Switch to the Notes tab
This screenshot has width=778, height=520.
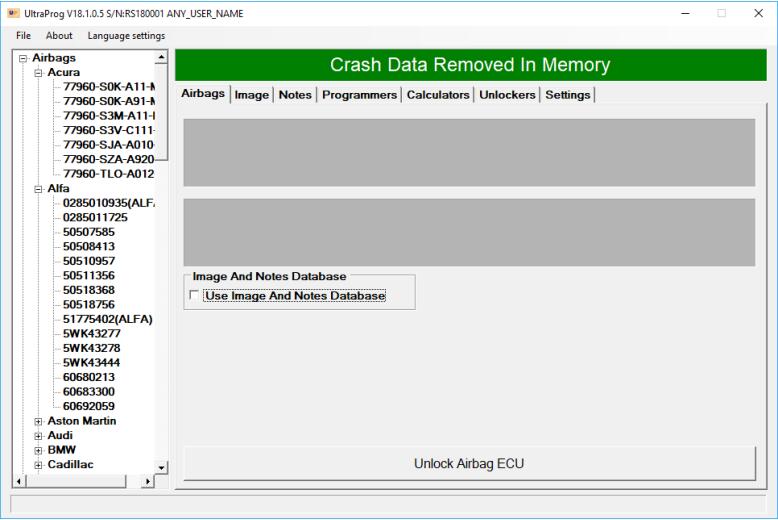click(x=295, y=95)
